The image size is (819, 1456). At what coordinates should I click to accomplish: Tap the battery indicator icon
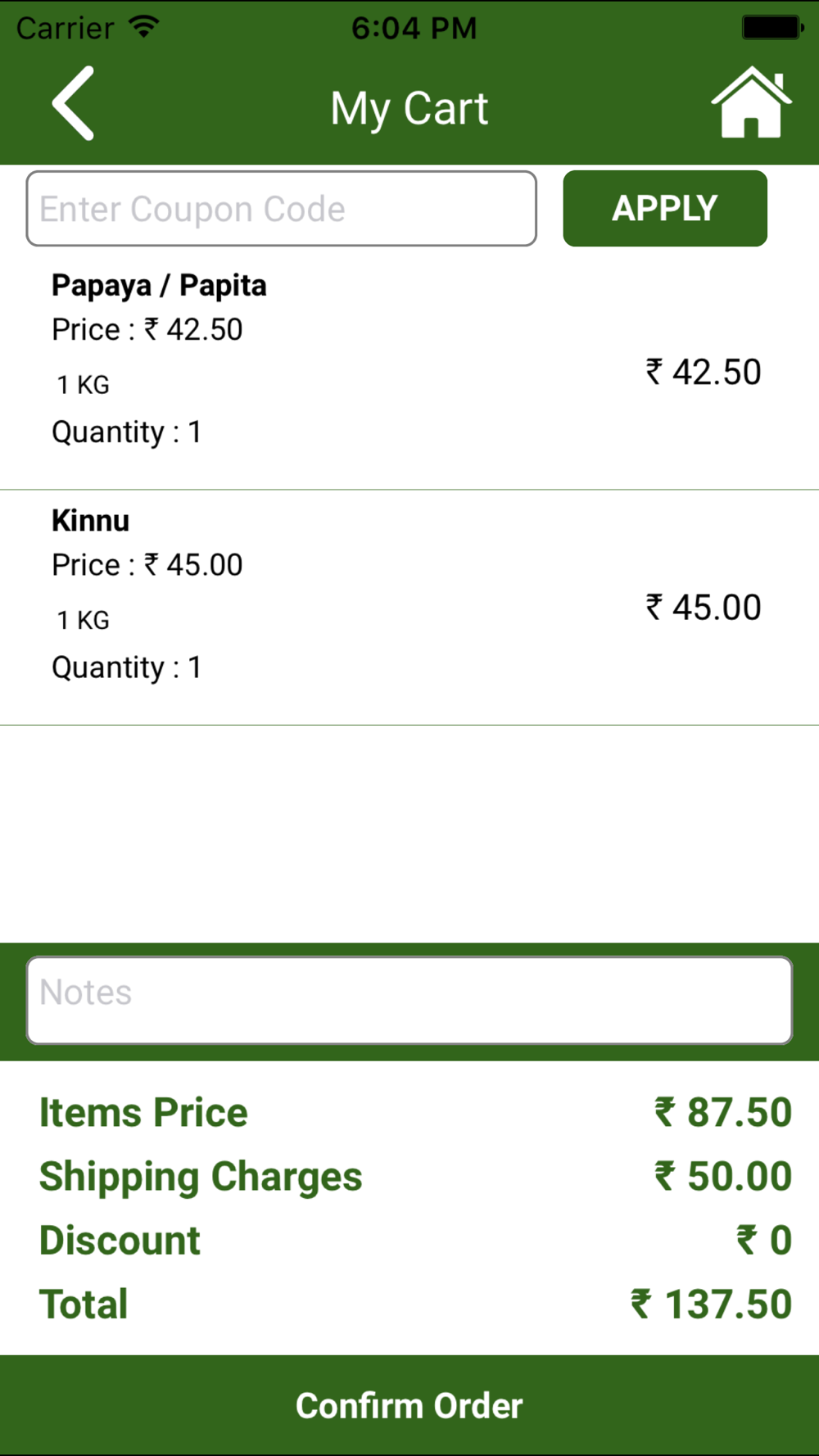[x=772, y=28]
